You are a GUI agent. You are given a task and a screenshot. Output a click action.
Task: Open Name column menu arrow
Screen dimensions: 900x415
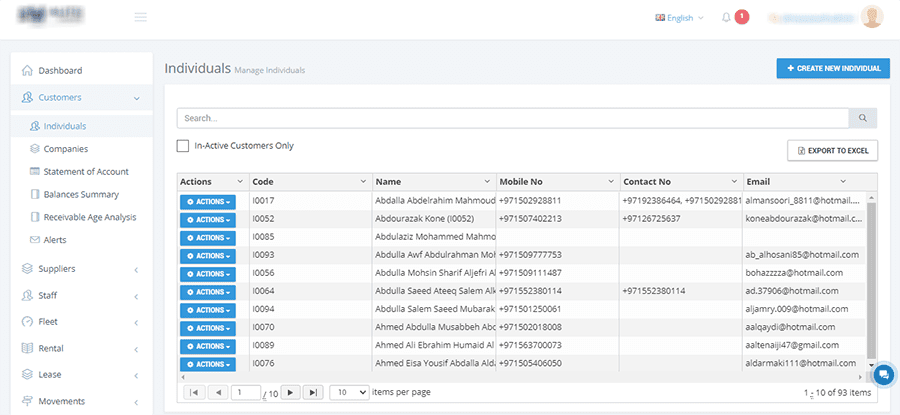tap(487, 181)
